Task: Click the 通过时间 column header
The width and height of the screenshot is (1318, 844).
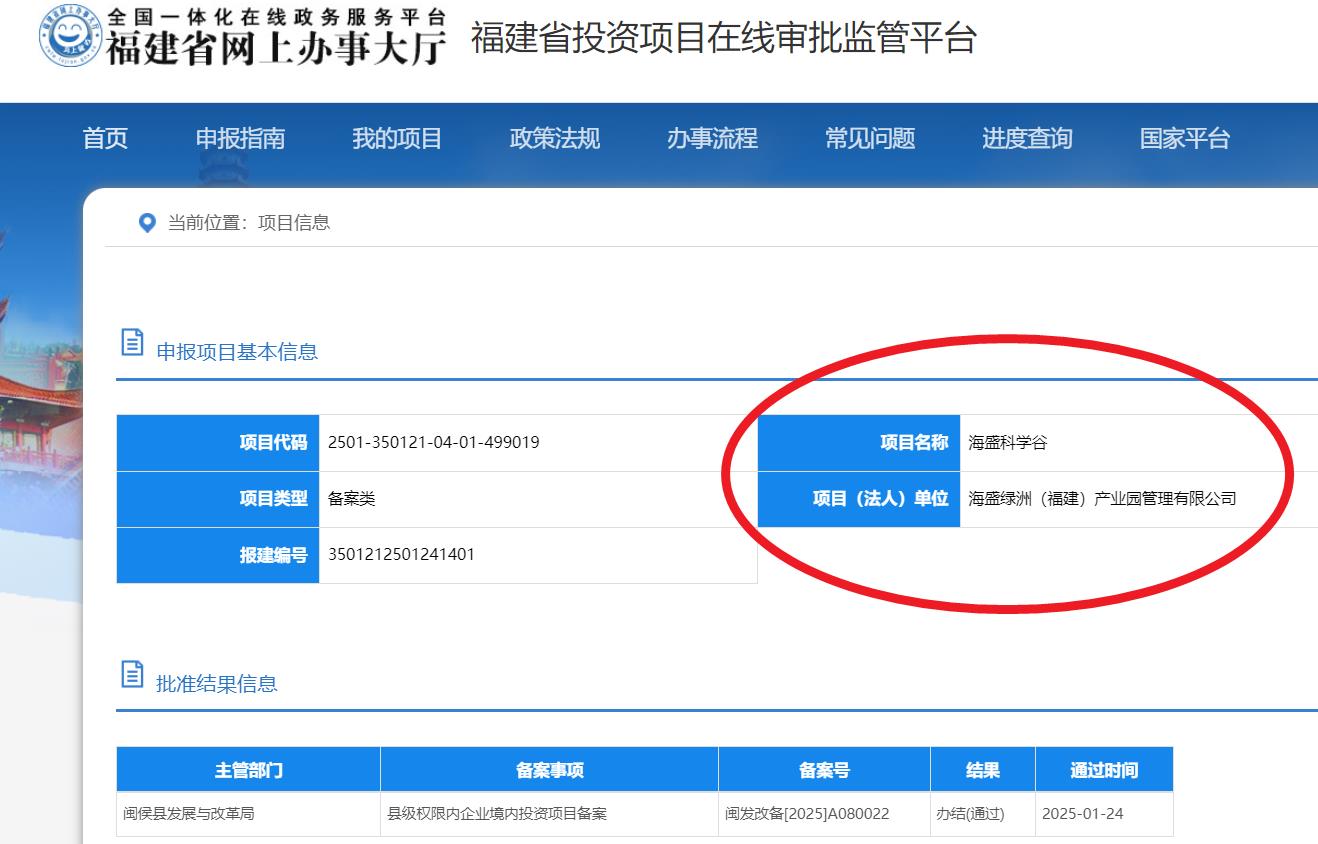Action: click(1104, 769)
